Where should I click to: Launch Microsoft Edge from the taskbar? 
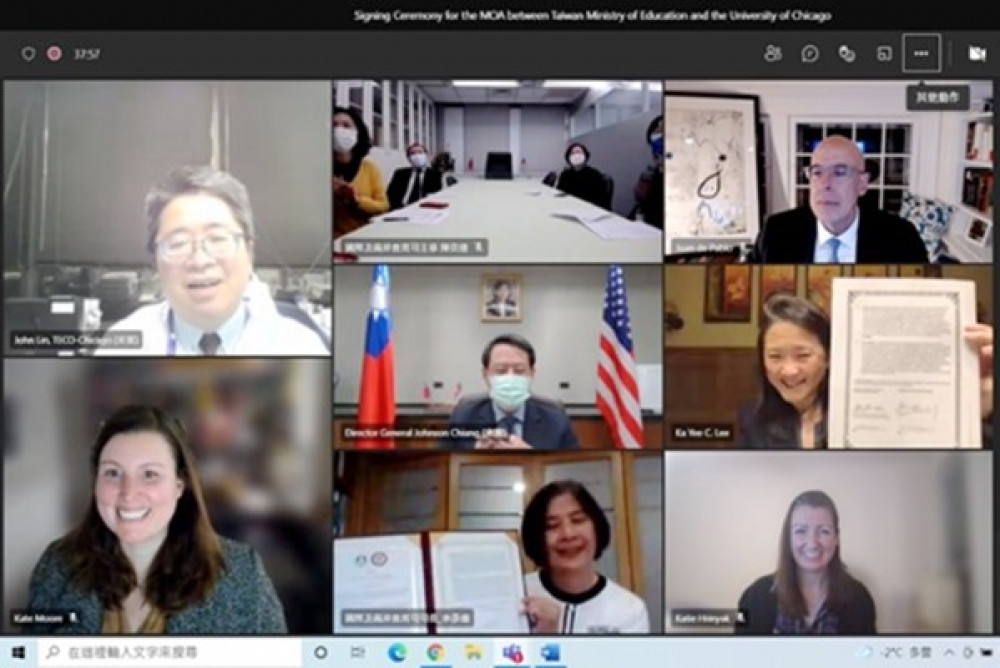(x=397, y=652)
